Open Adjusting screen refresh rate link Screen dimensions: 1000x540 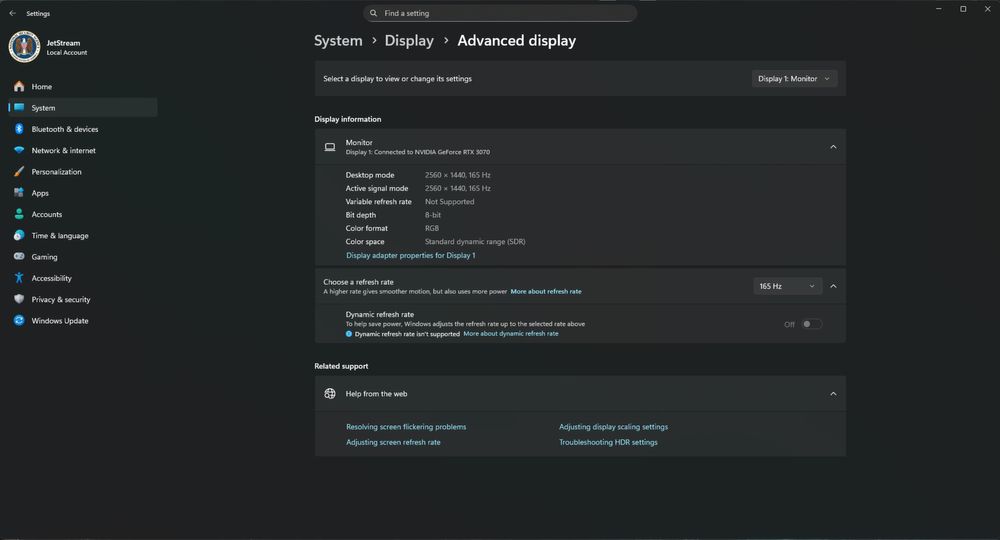pos(393,442)
